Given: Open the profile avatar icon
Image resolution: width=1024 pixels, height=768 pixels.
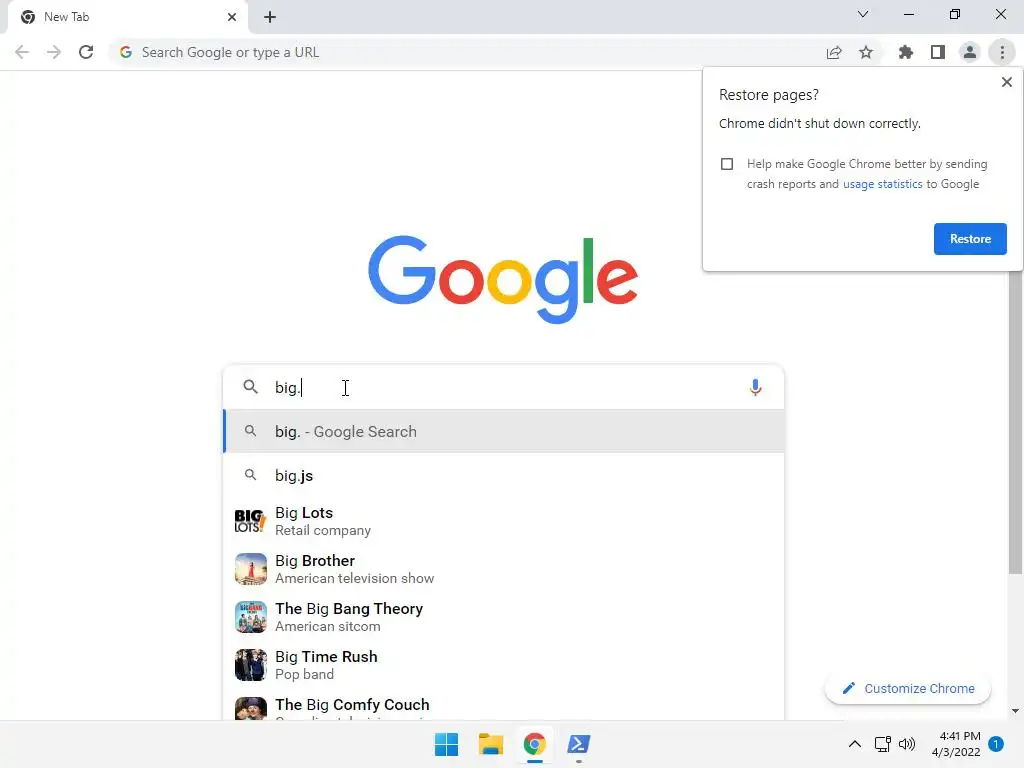Looking at the screenshot, I should point(970,52).
